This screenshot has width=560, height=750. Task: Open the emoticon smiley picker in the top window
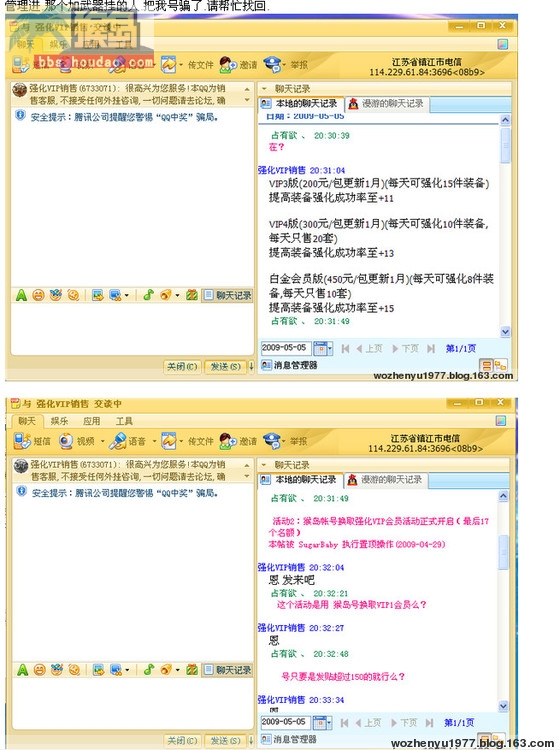[38, 295]
